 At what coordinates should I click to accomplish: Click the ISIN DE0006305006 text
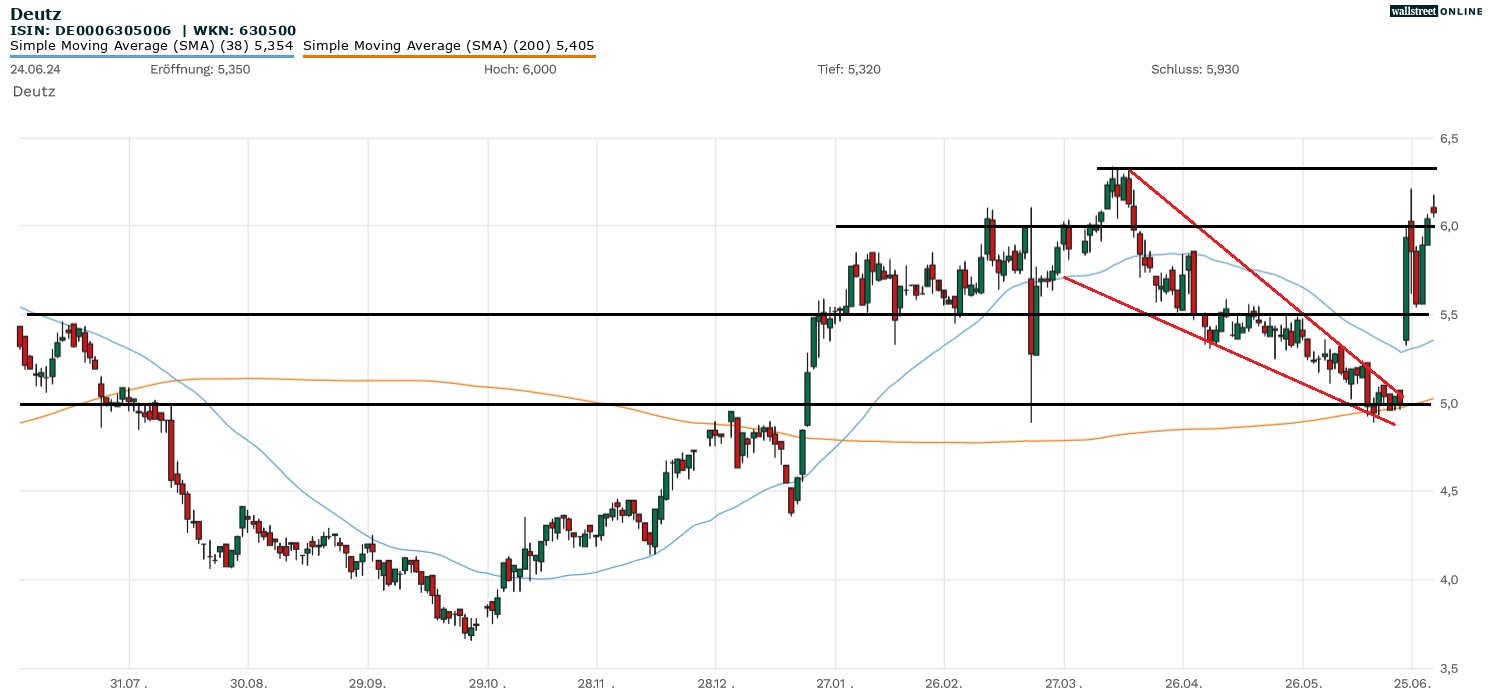coord(92,31)
